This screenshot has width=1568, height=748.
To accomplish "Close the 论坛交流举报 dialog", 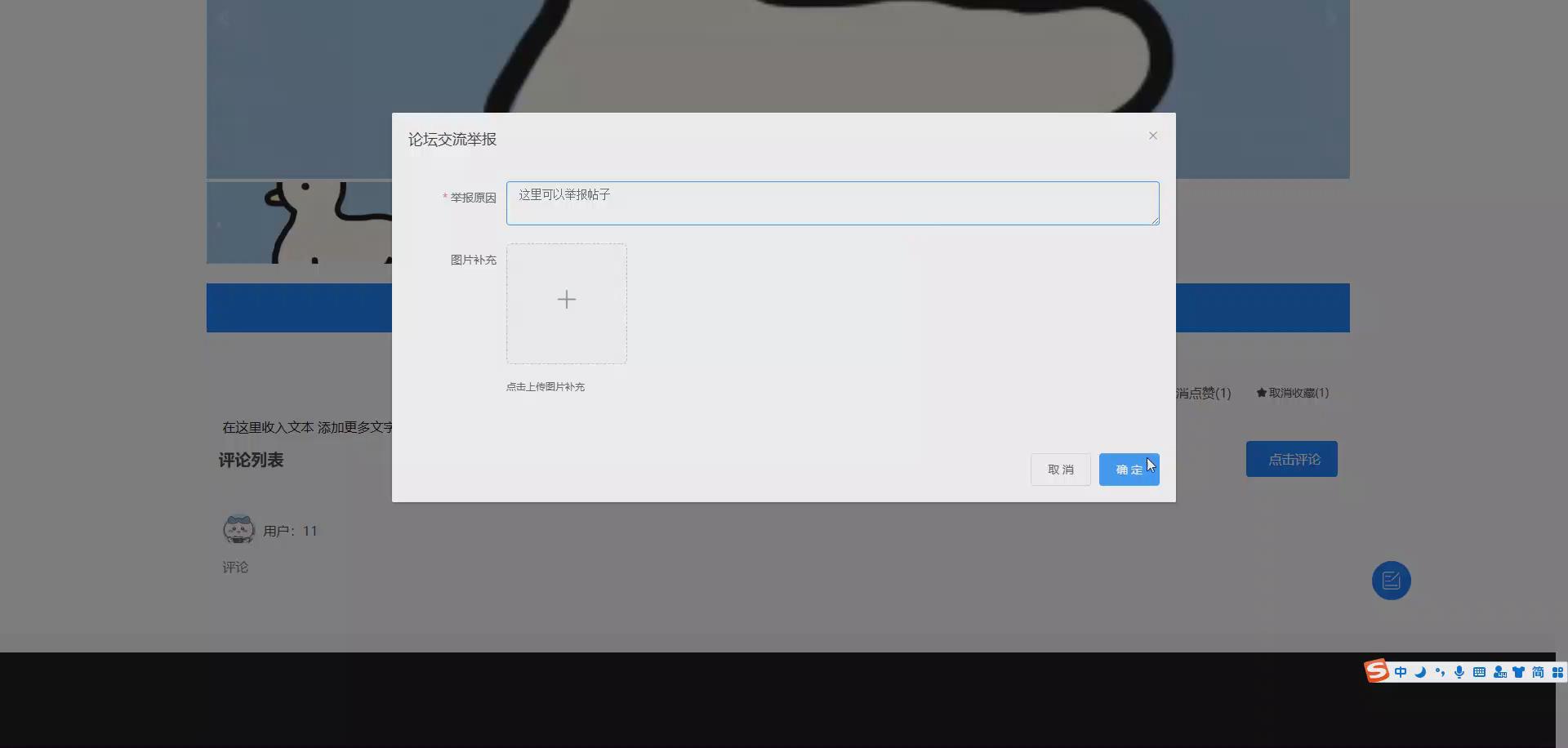I will (x=1152, y=136).
